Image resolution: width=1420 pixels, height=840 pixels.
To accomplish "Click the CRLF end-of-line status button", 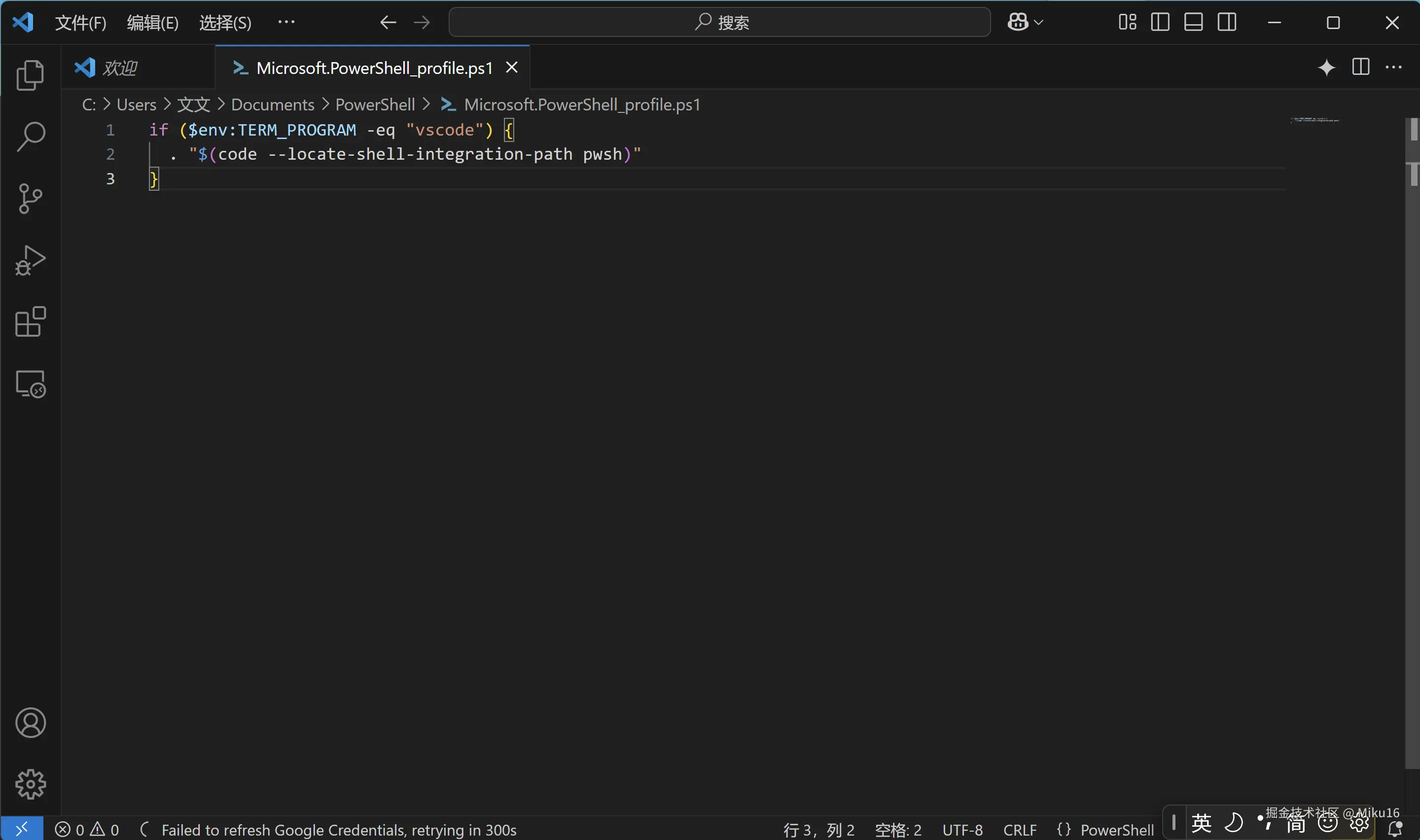I will [1019, 830].
